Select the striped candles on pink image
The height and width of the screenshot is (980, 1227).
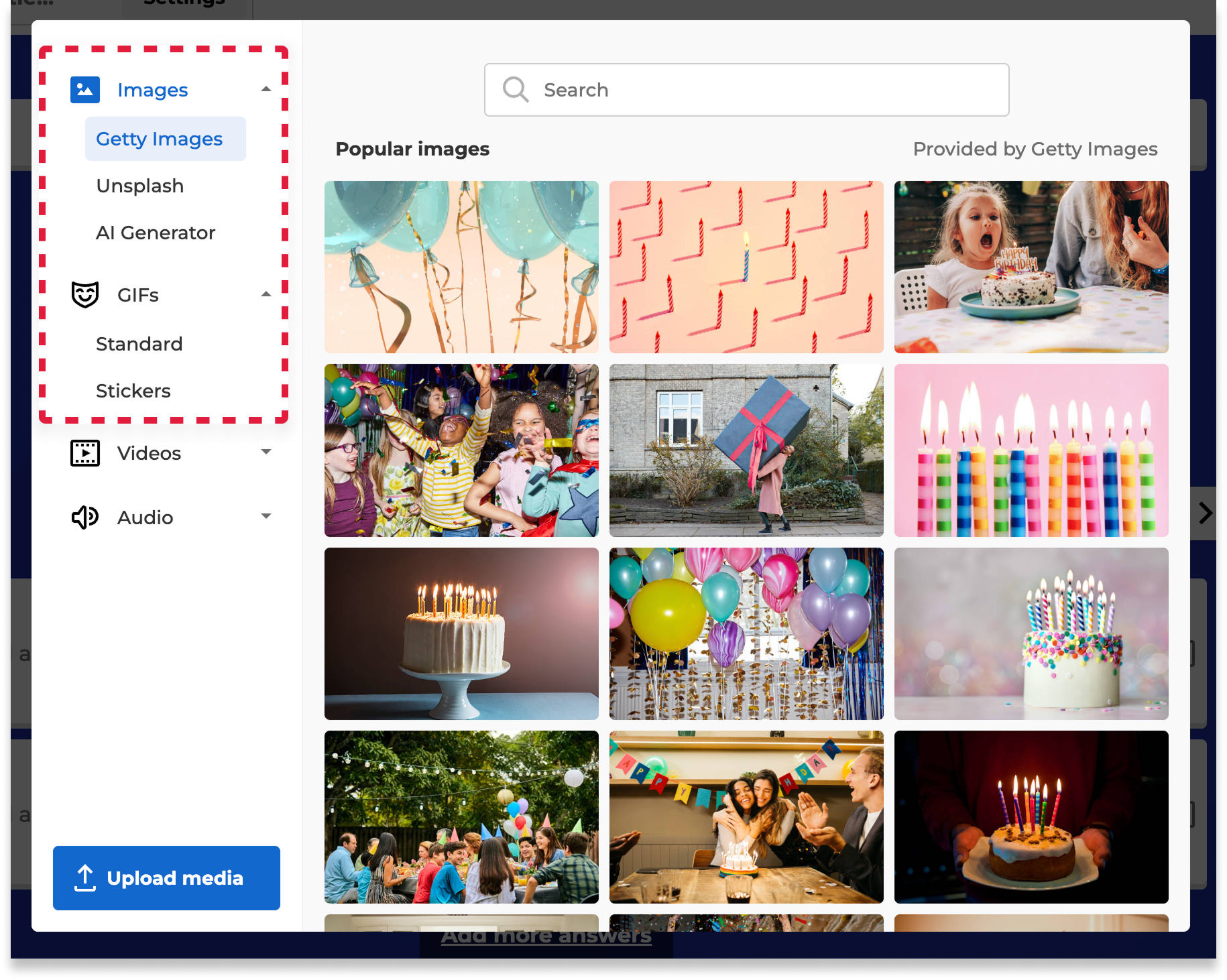1031,450
